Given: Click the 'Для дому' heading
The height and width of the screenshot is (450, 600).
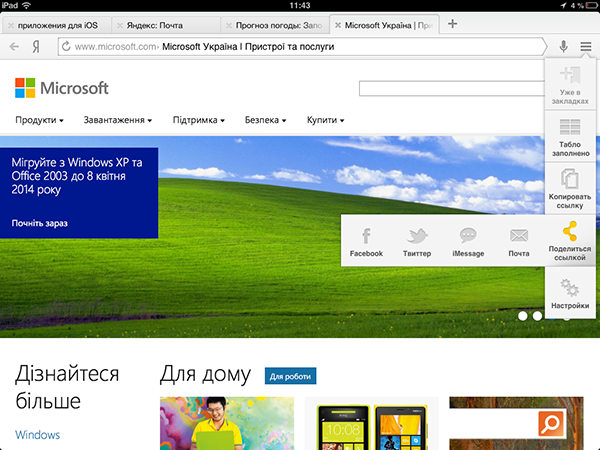Looking at the screenshot, I should pos(205,374).
